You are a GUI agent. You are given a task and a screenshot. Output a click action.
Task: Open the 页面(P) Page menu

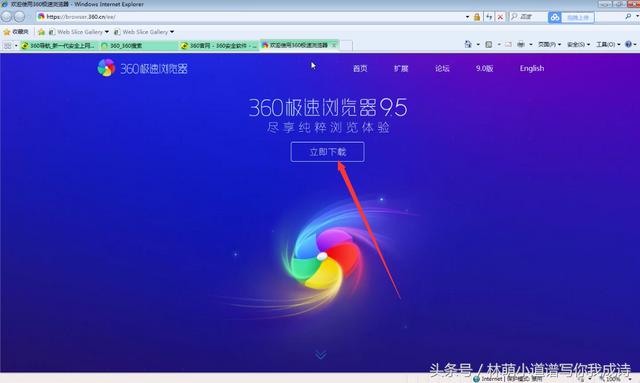[x=549, y=44]
